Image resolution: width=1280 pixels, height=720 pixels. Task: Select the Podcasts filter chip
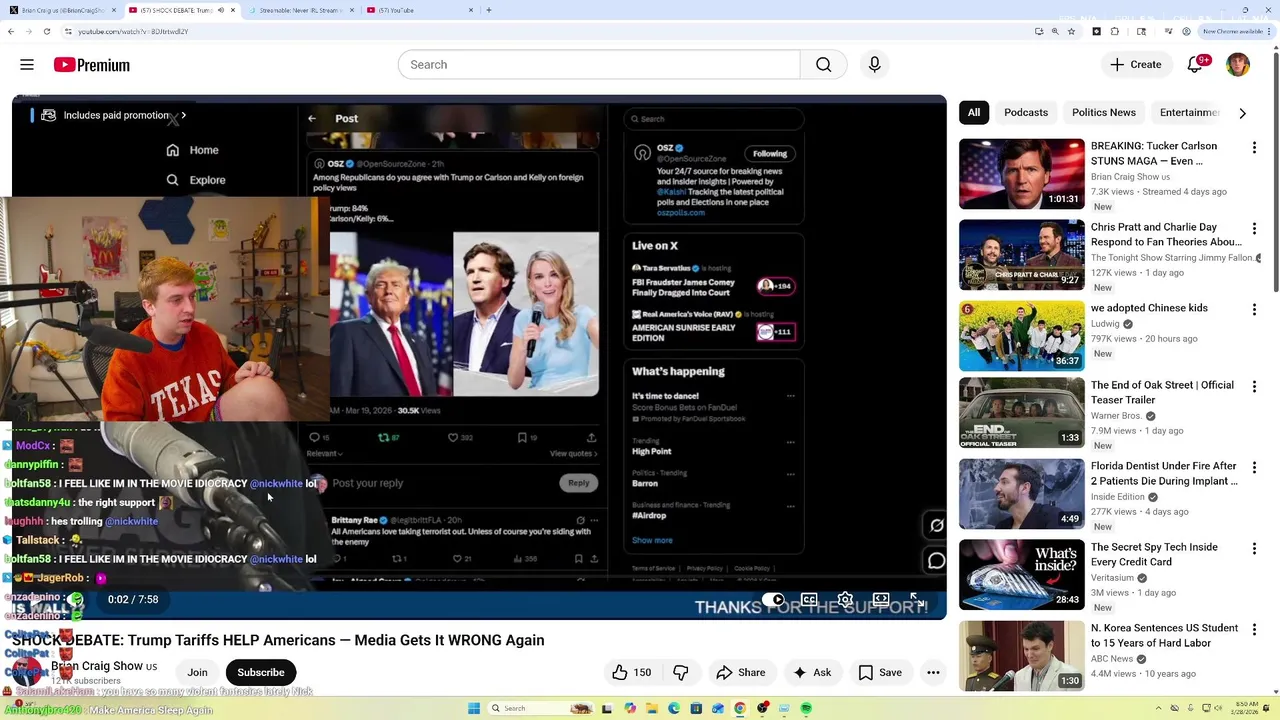pyautogui.click(x=1026, y=113)
